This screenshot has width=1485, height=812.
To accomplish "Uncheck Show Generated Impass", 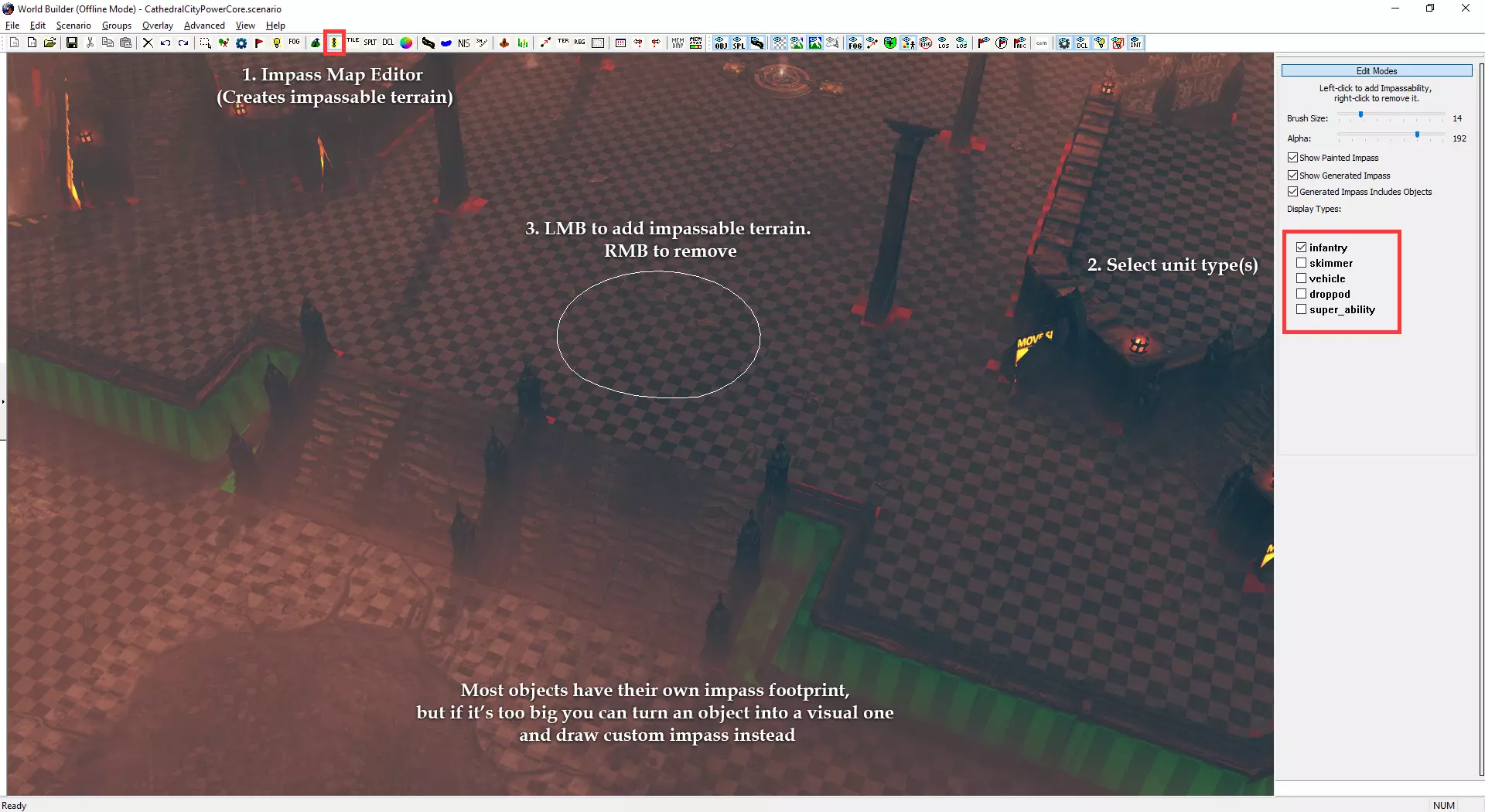I will [1292, 176].
